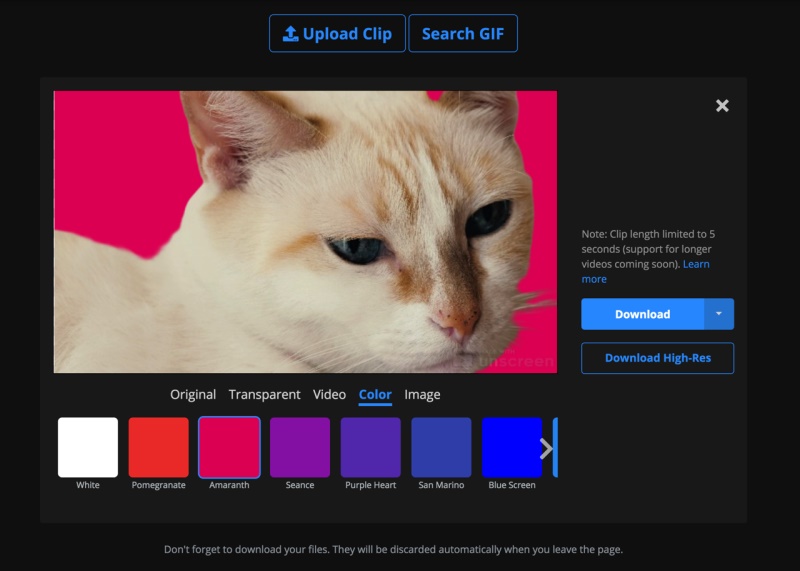This screenshot has height=571, width=800.
Task: Open the Video background tab
Action: tap(329, 395)
